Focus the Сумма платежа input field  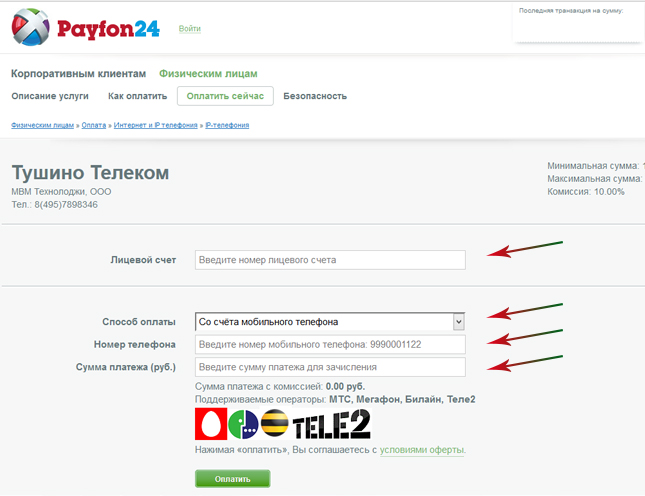tap(330, 367)
